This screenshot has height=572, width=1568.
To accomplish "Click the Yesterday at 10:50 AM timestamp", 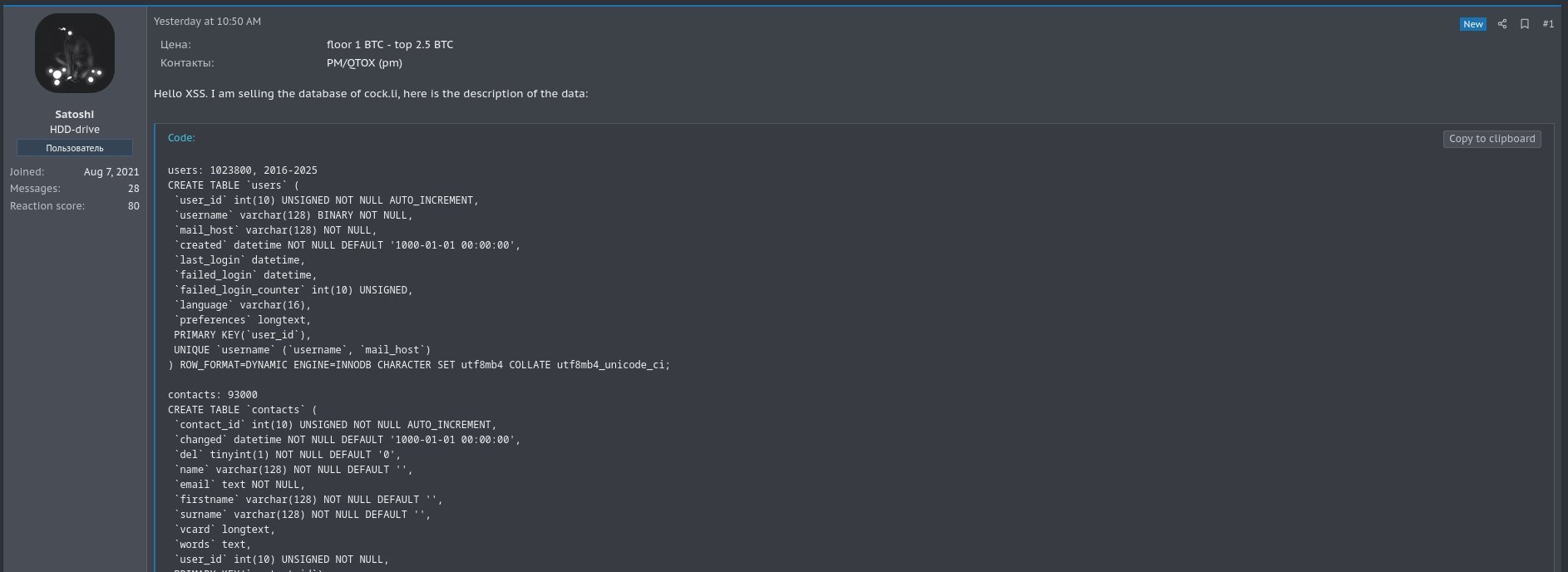I will click(x=207, y=22).
